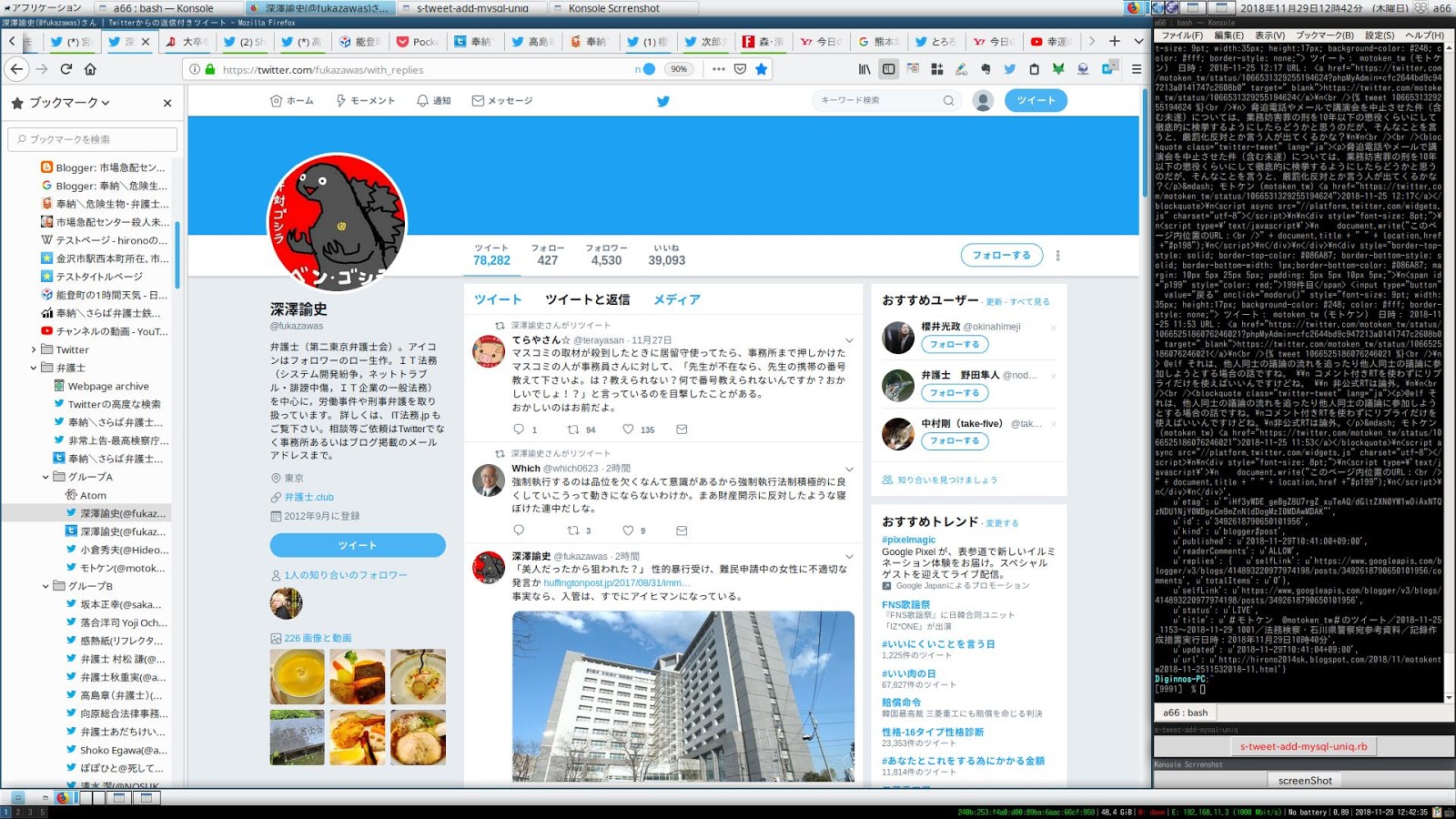The width and height of the screenshot is (1456, 819).
Task: View the いいね 39,093 list
Action: point(667,255)
